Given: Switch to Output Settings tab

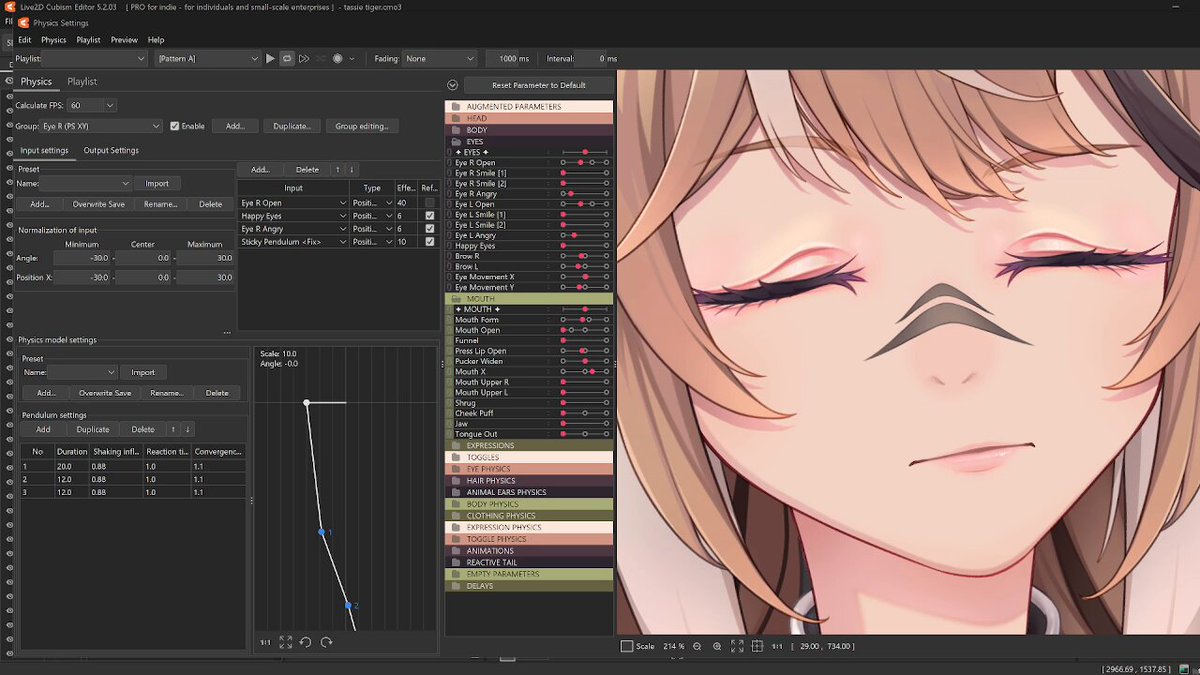Looking at the screenshot, I should coord(111,150).
